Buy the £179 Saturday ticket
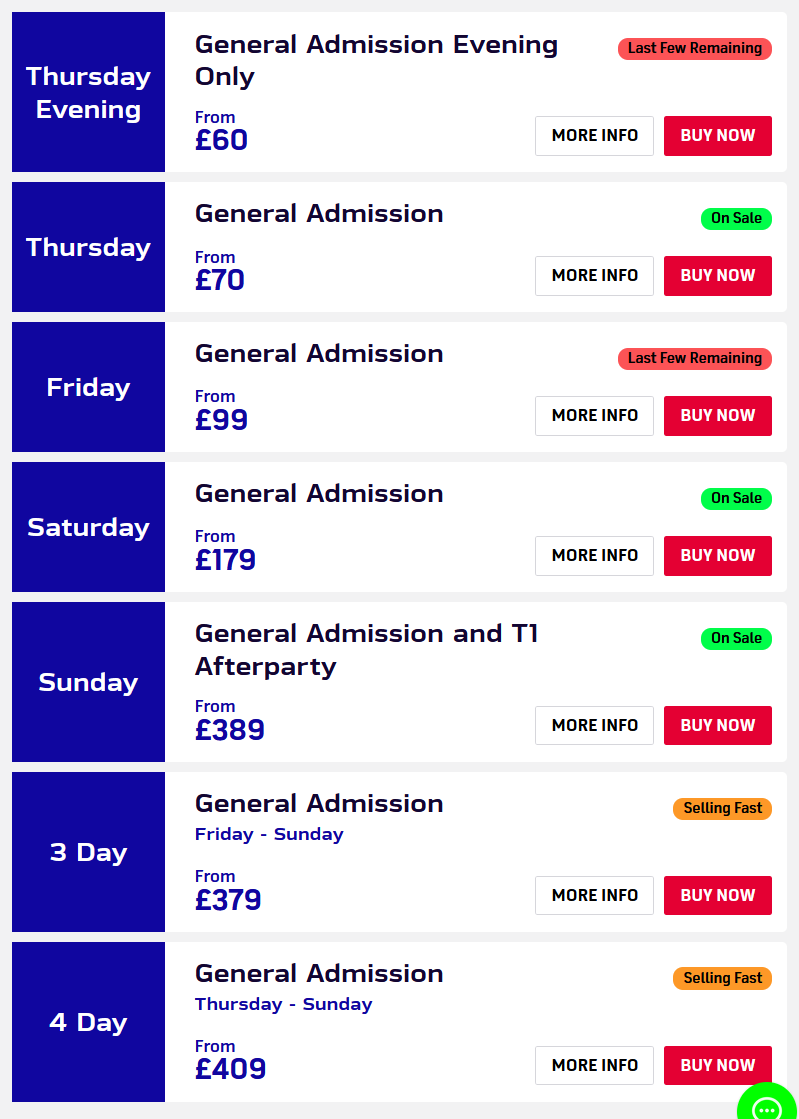This screenshot has height=1119, width=799. click(x=718, y=555)
